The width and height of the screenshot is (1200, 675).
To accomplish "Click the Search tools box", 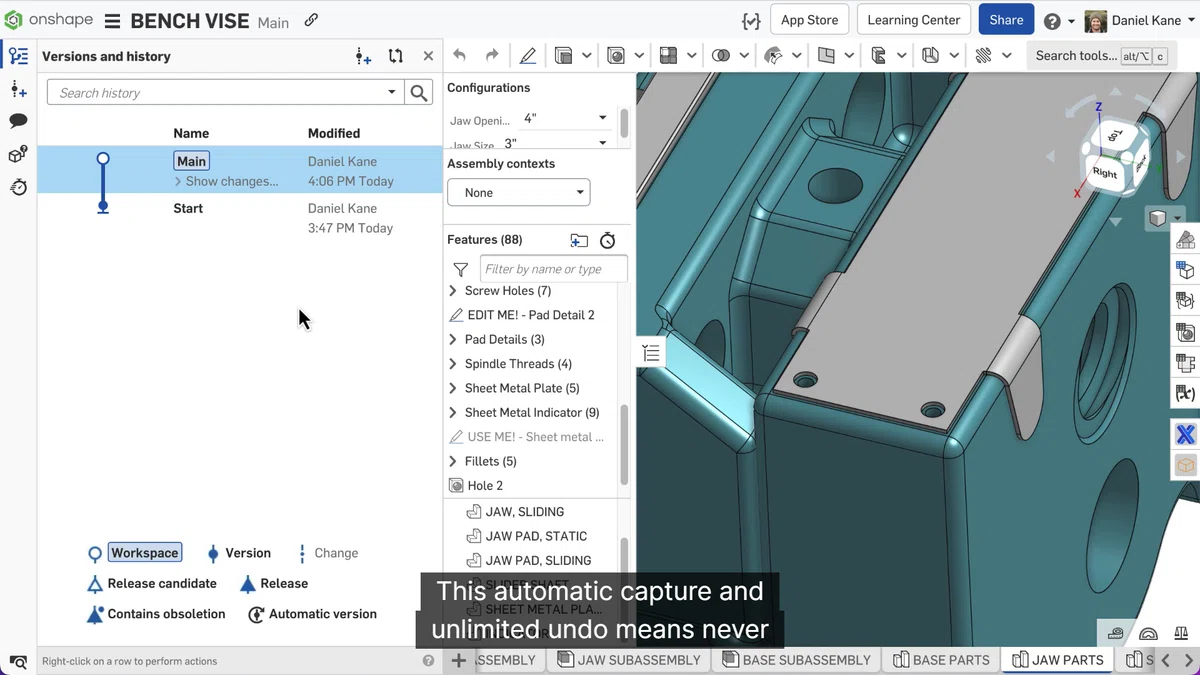I will coord(1100,56).
